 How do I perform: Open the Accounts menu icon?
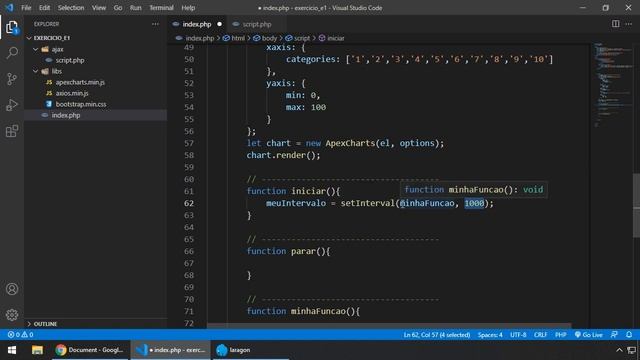point(12,289)
